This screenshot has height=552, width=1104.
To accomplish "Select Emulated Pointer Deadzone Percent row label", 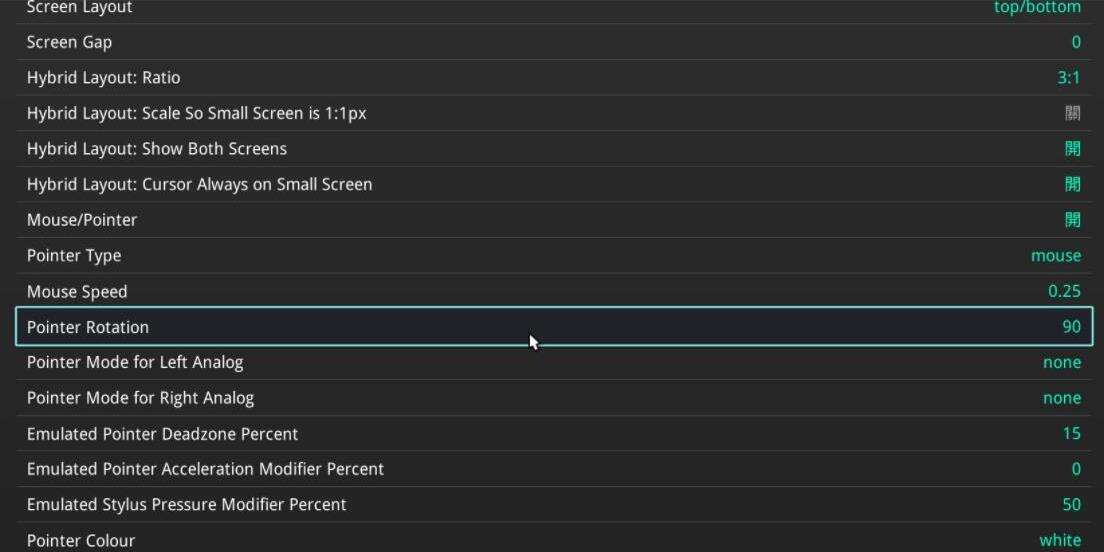I will pyautogui.click(x=162, y=434).
